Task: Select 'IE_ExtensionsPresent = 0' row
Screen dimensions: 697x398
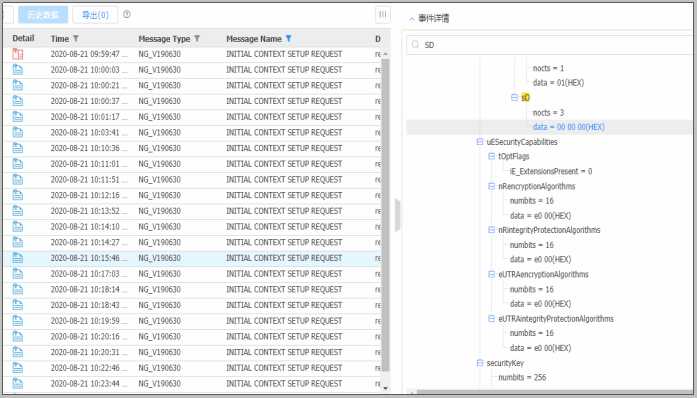Action: coord(551,171)
